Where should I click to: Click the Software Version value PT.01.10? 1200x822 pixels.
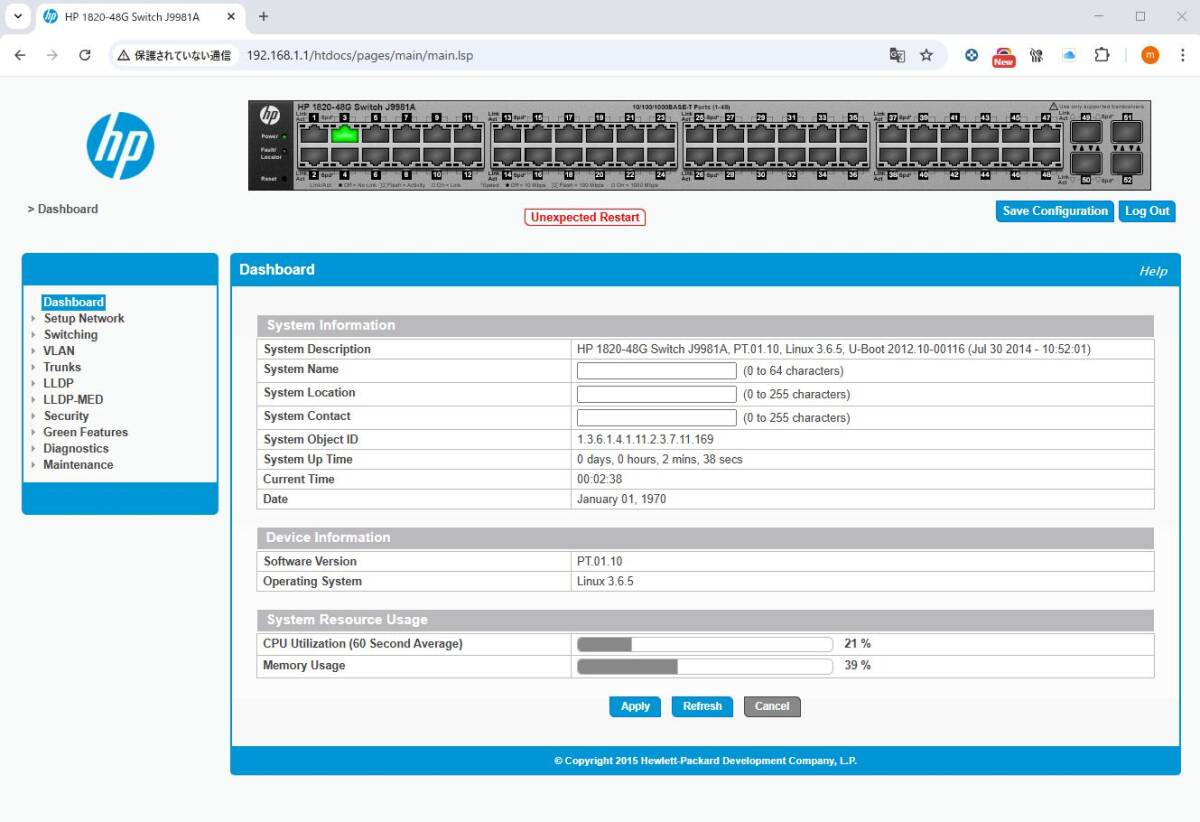(599, 561)
